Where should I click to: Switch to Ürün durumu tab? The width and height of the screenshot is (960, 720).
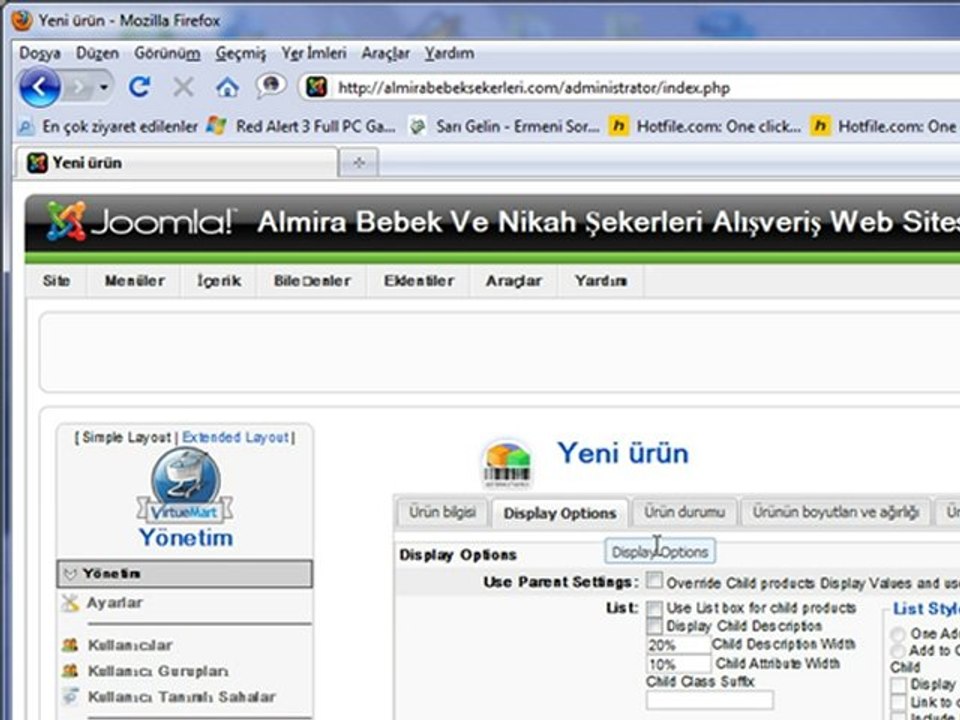click(x=684, y=512)
